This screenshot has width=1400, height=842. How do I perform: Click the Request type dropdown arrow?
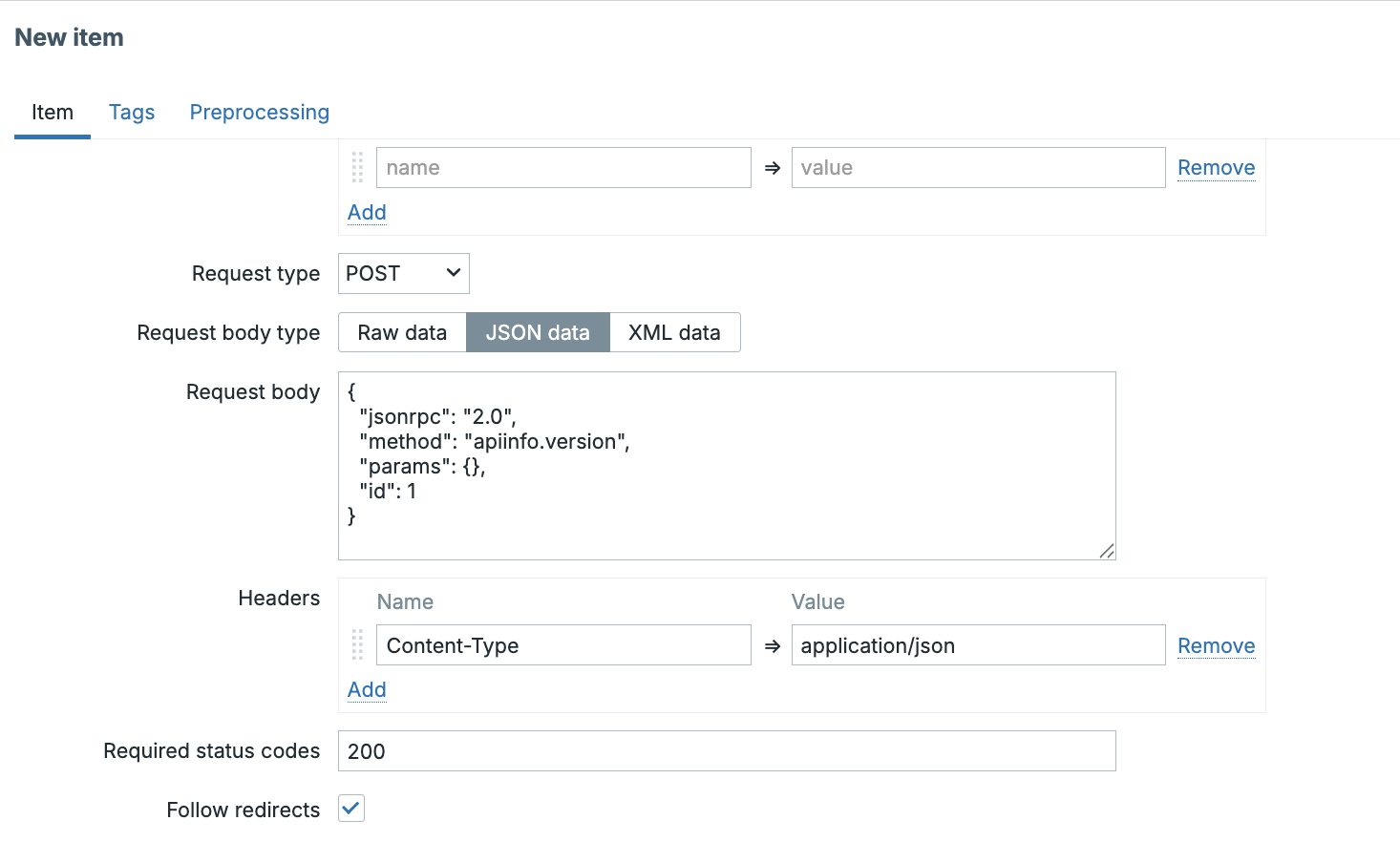point(453,273)
